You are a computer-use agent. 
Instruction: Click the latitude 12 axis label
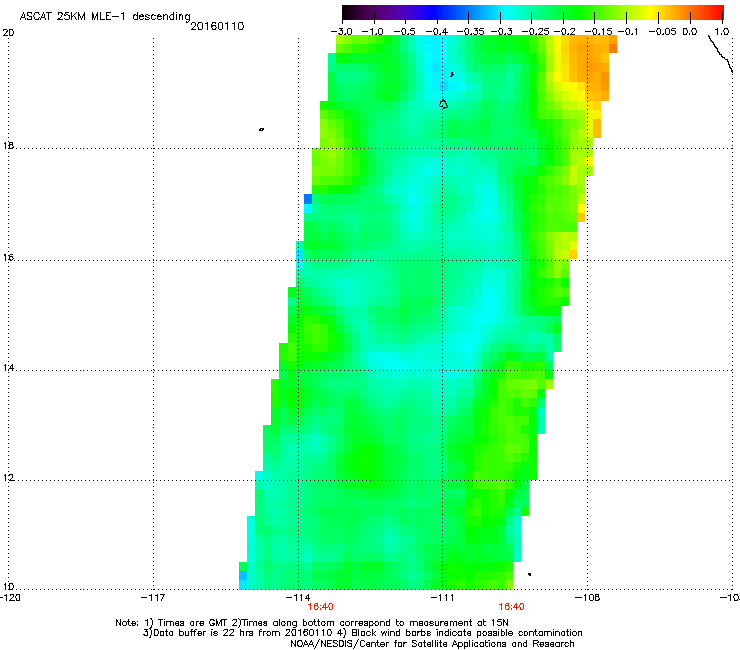pyautogui.click(x=8, y=477)
